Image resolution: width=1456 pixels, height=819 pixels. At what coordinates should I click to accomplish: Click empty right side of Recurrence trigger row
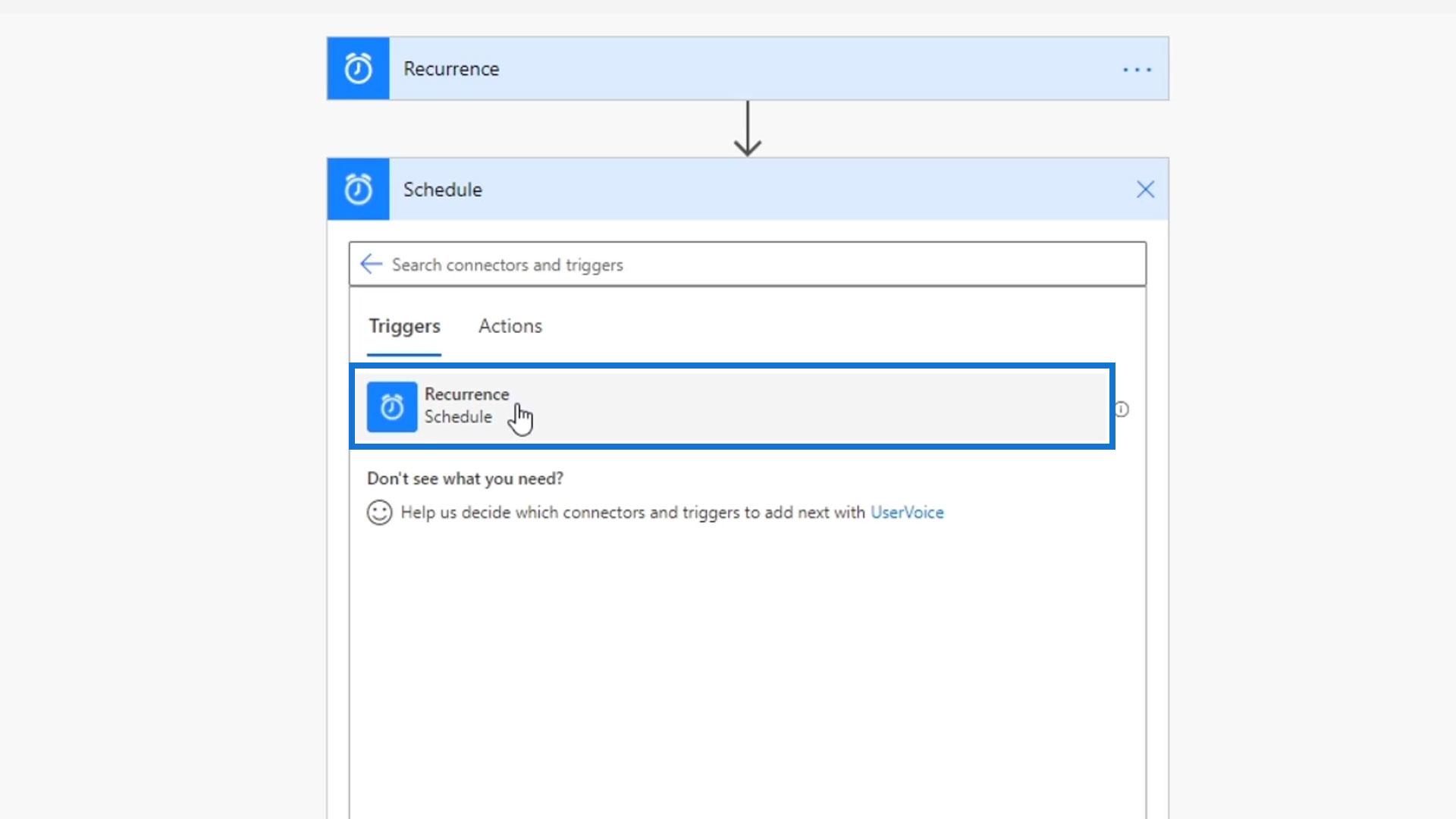click(834, 407)
